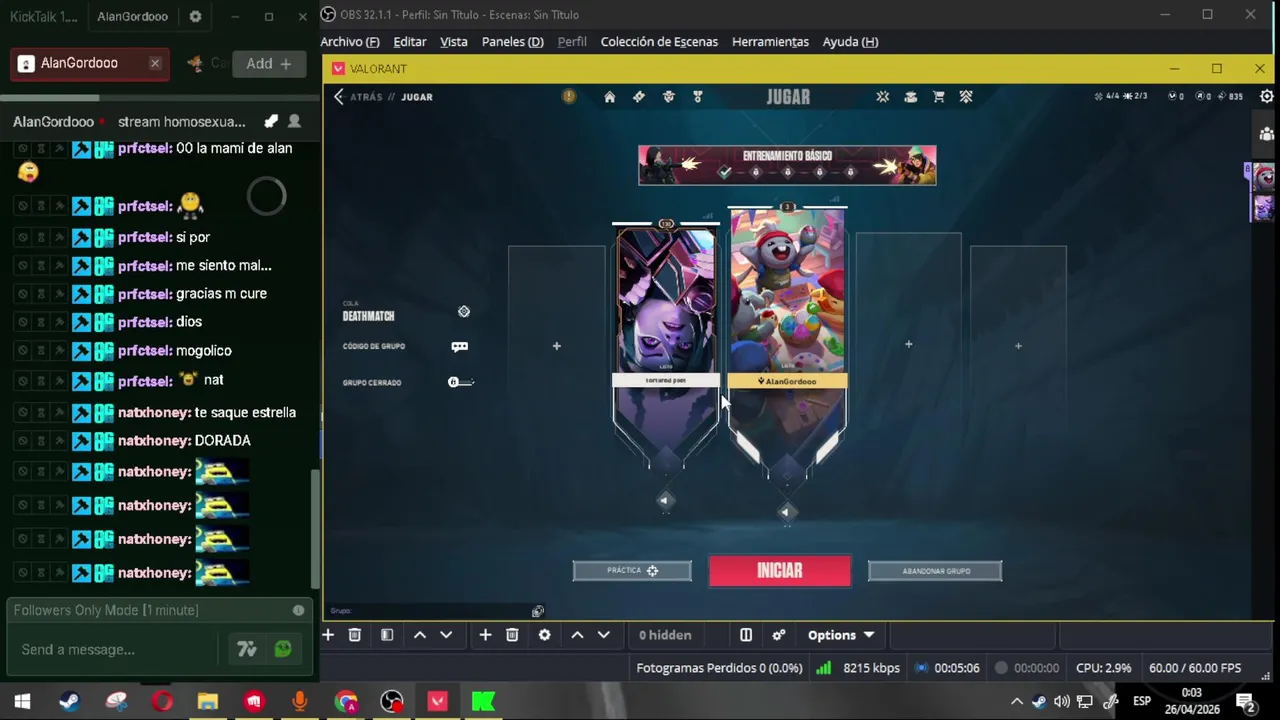Screen dimensions: 1280x720
Task: Click Followers Only Mode info icon
Action: point(298,610)
